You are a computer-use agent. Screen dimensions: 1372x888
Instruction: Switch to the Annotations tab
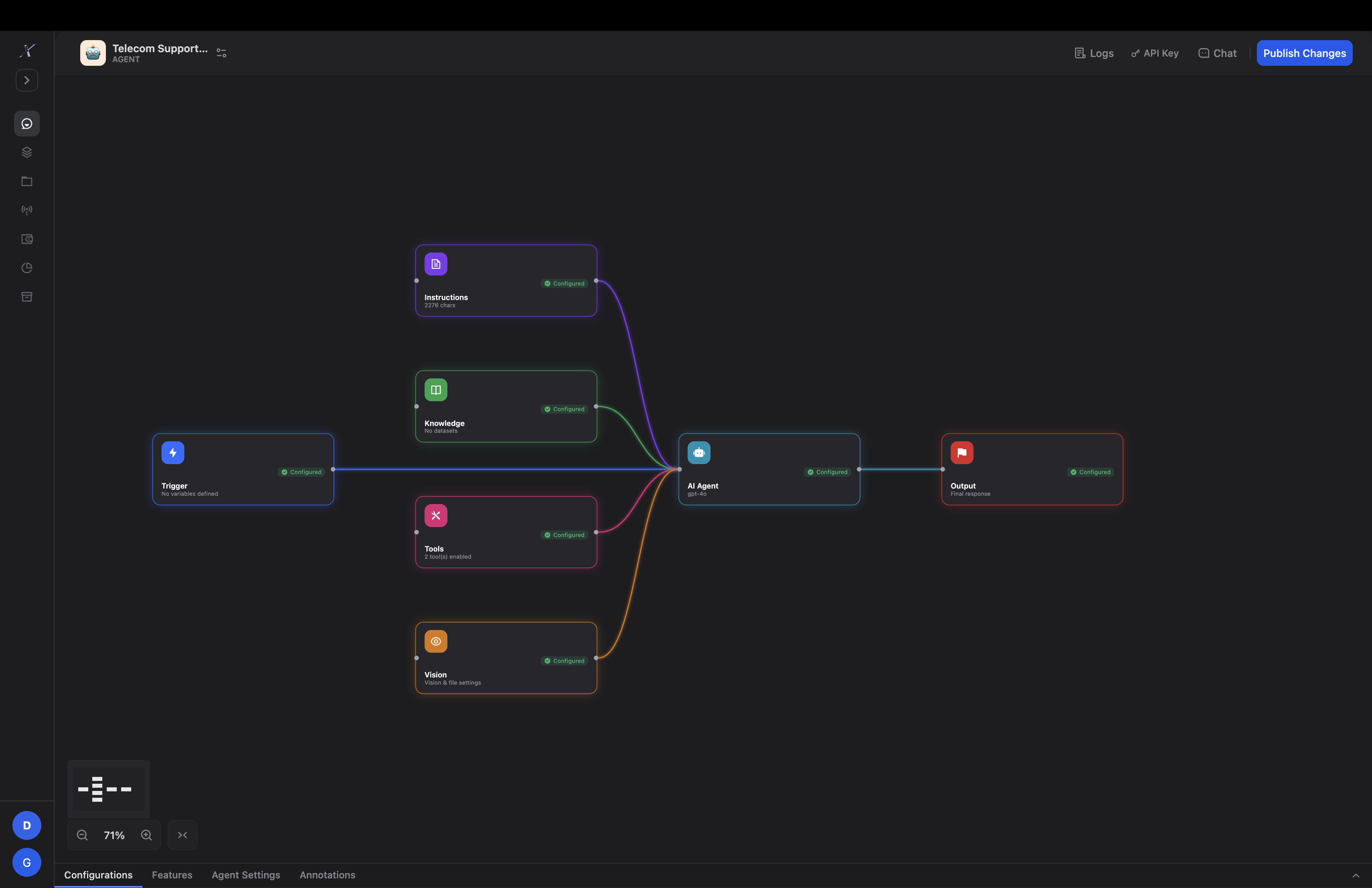coord(327,875)
